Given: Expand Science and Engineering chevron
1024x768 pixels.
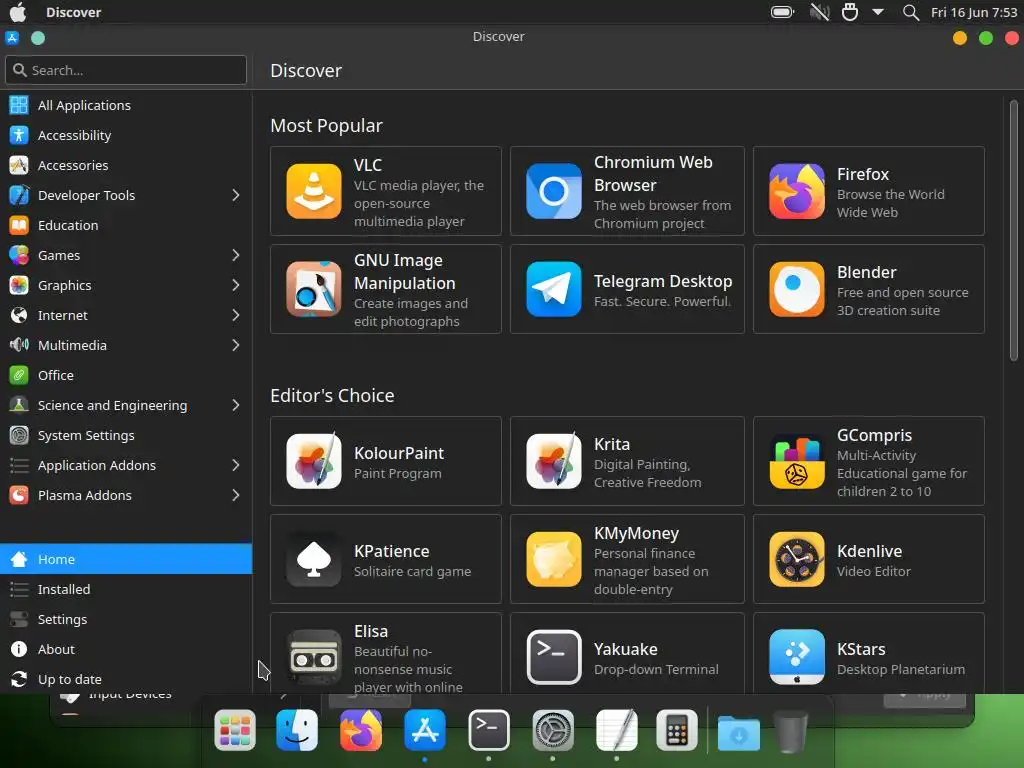Looking at the screenshot, I should click(x=236, y=406).
